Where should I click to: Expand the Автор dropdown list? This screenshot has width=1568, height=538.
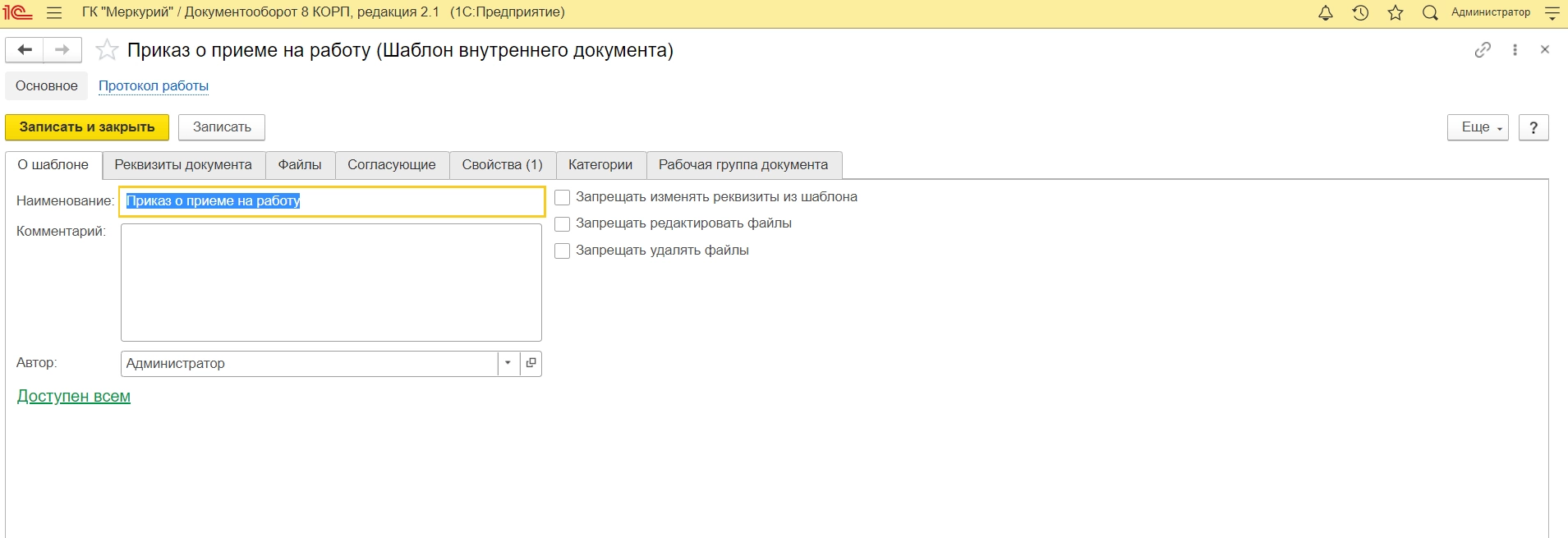tap(508, 363)
